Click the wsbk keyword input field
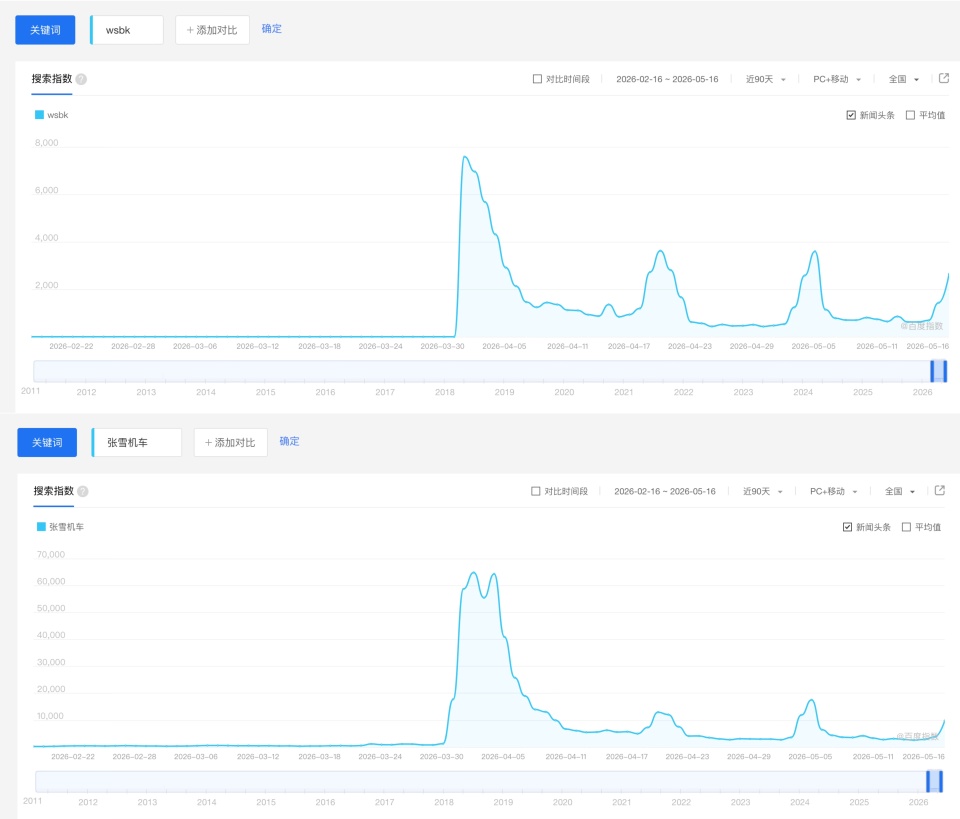 [x=127, y=30]
